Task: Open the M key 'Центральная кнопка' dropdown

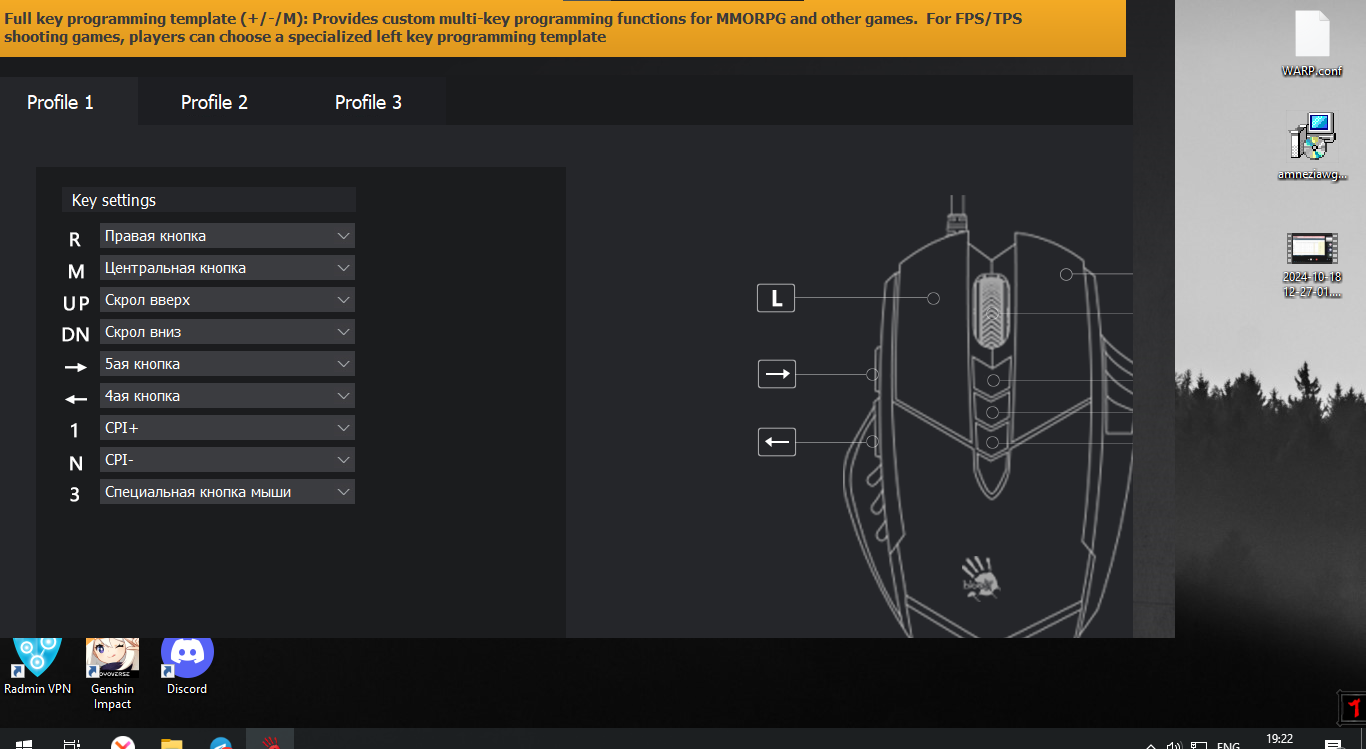Action: point(227,268)
